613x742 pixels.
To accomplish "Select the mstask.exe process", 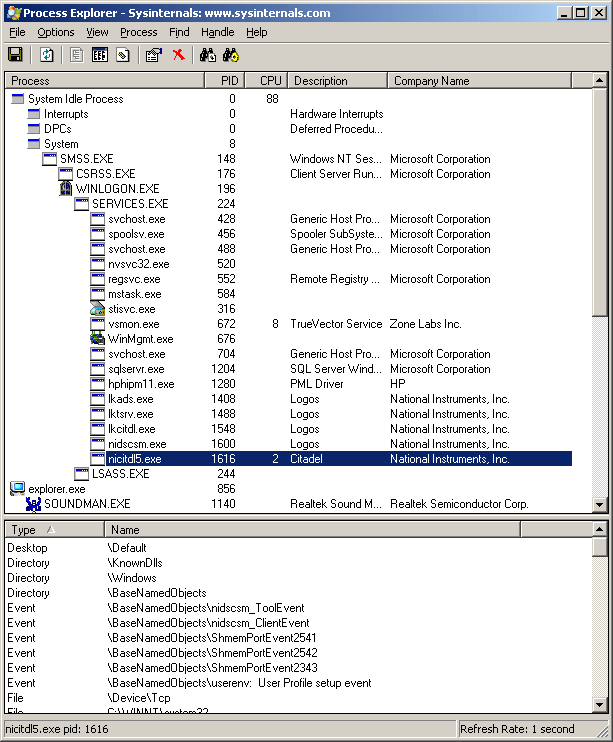I will (x=135, y=294).
